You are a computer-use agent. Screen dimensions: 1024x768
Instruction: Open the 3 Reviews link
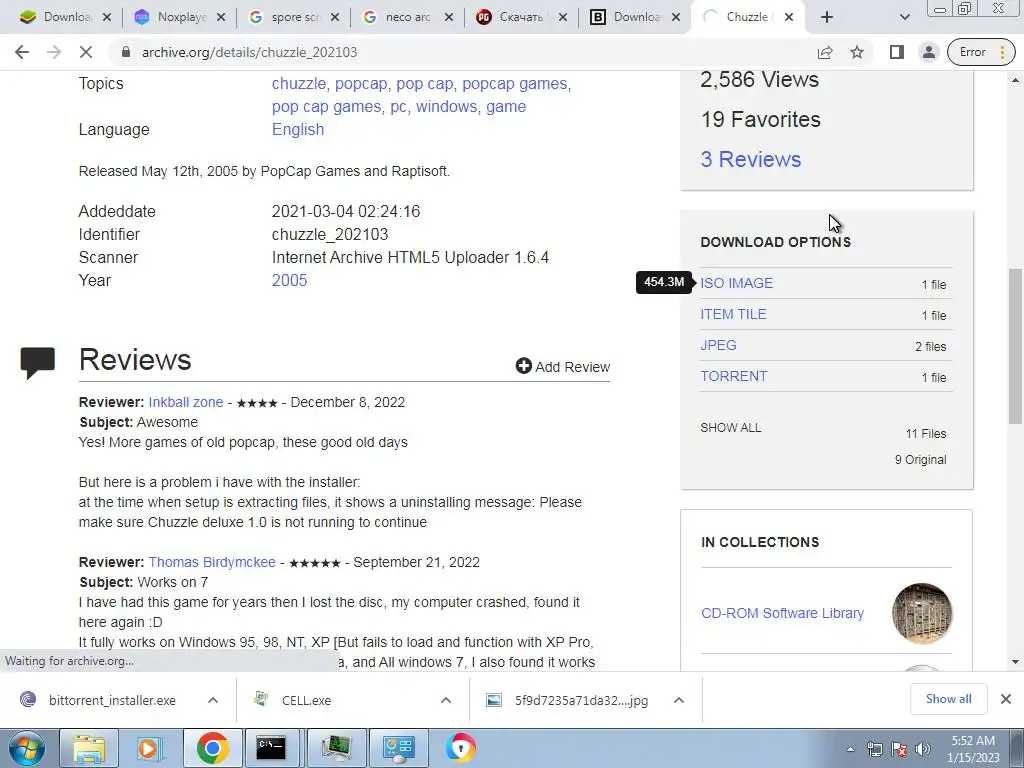click(x=750, y=159)
